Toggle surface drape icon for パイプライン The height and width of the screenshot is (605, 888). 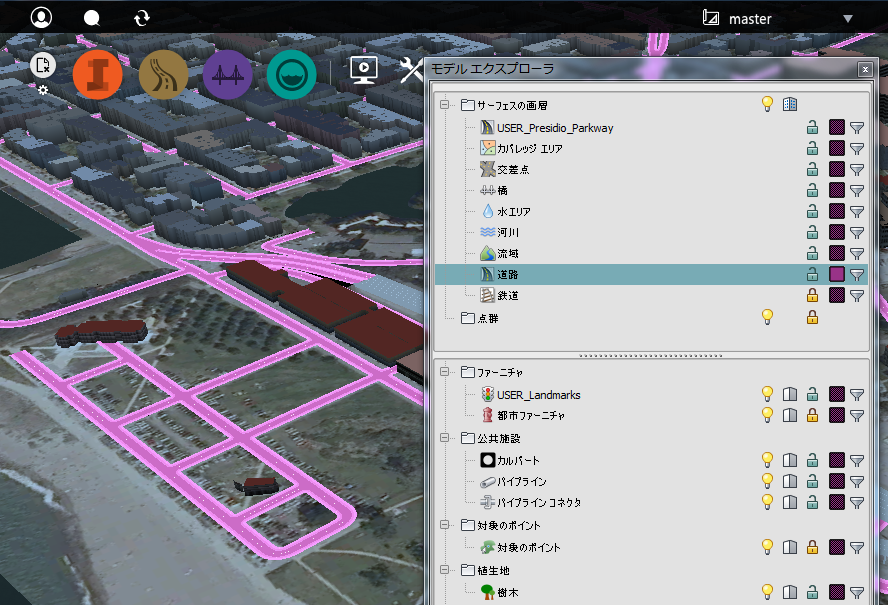(x=790, y=481)
